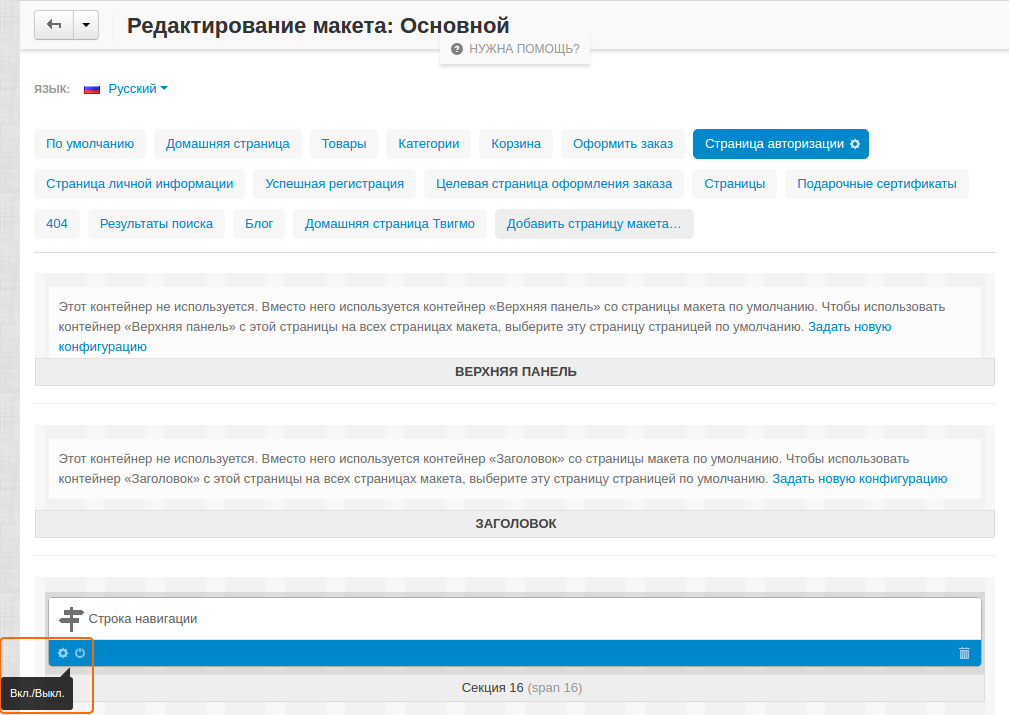The width and height of the screenshot is (1009, 715).
Task: Open the Русский language dropdown
Action: (132, 88)
